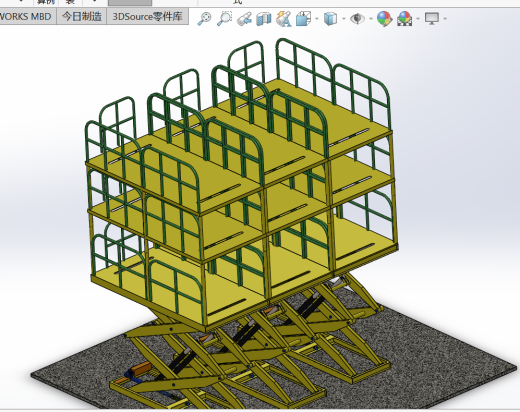This screenshot has height=412, width=520.
Task: Expand the View Orientation dropdown arrow
Action: pos(316,19)
